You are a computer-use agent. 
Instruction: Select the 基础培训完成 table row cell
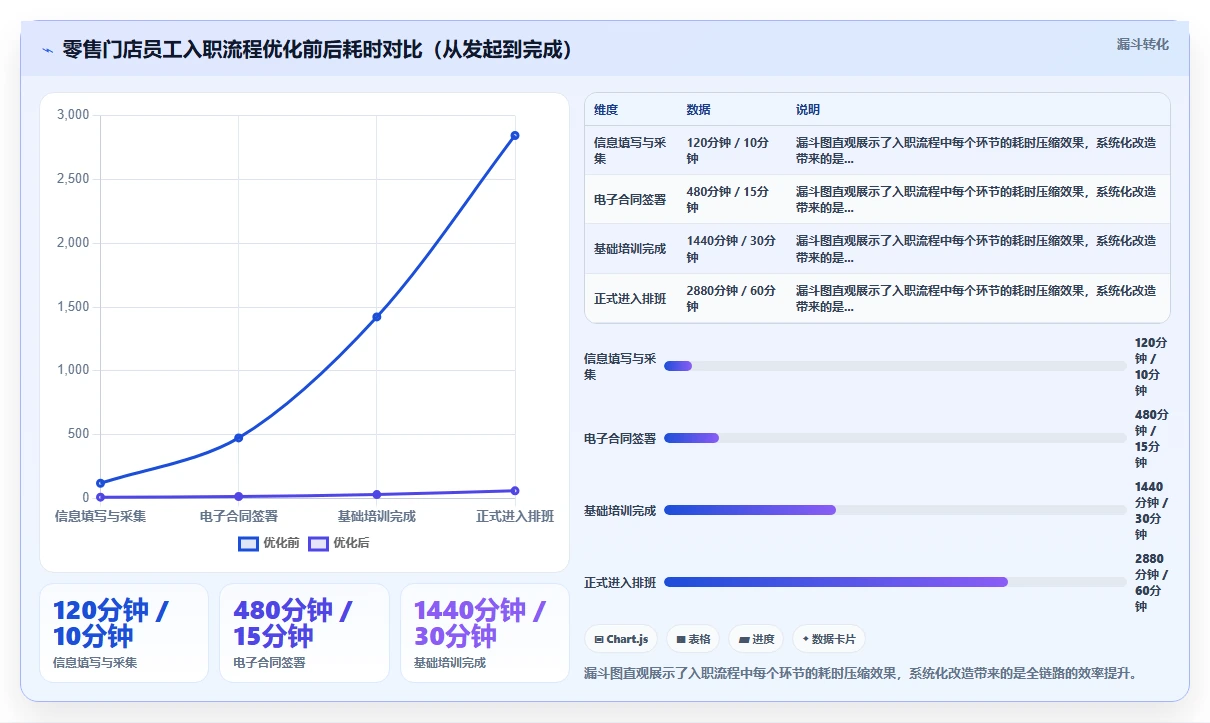tap(630, 249)
